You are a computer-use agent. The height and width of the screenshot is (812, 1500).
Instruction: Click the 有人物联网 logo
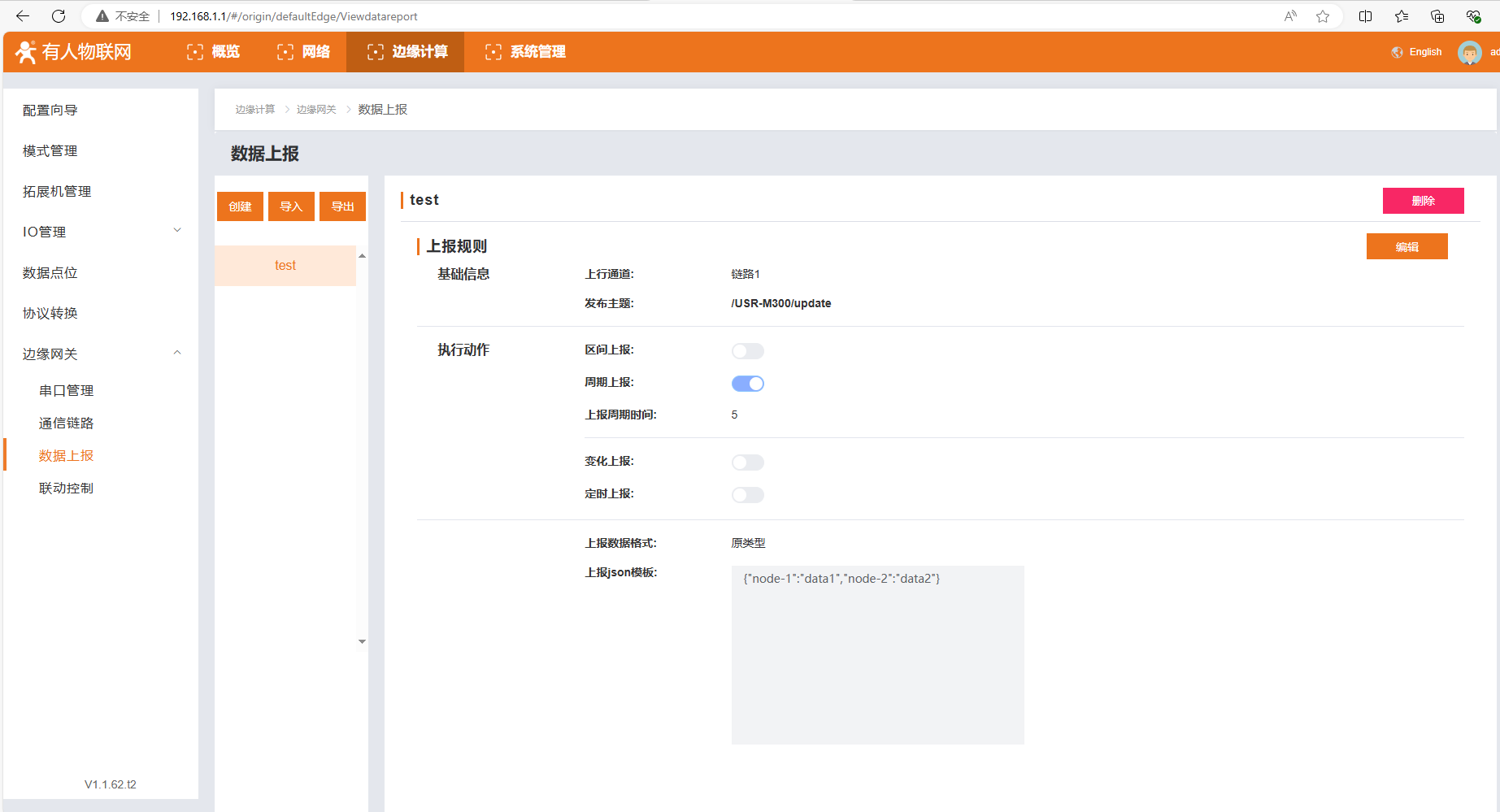tap(74, 52)
